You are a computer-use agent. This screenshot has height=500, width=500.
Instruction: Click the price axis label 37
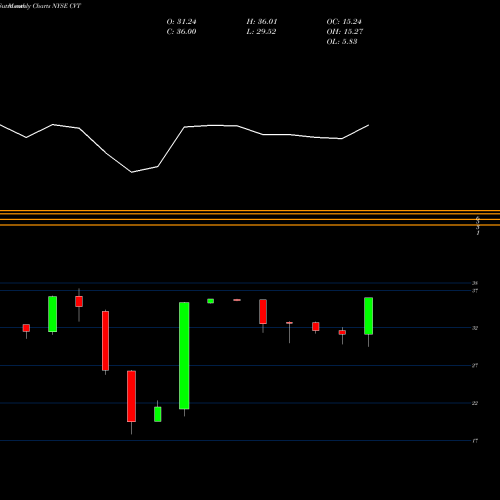click(475, 291)
